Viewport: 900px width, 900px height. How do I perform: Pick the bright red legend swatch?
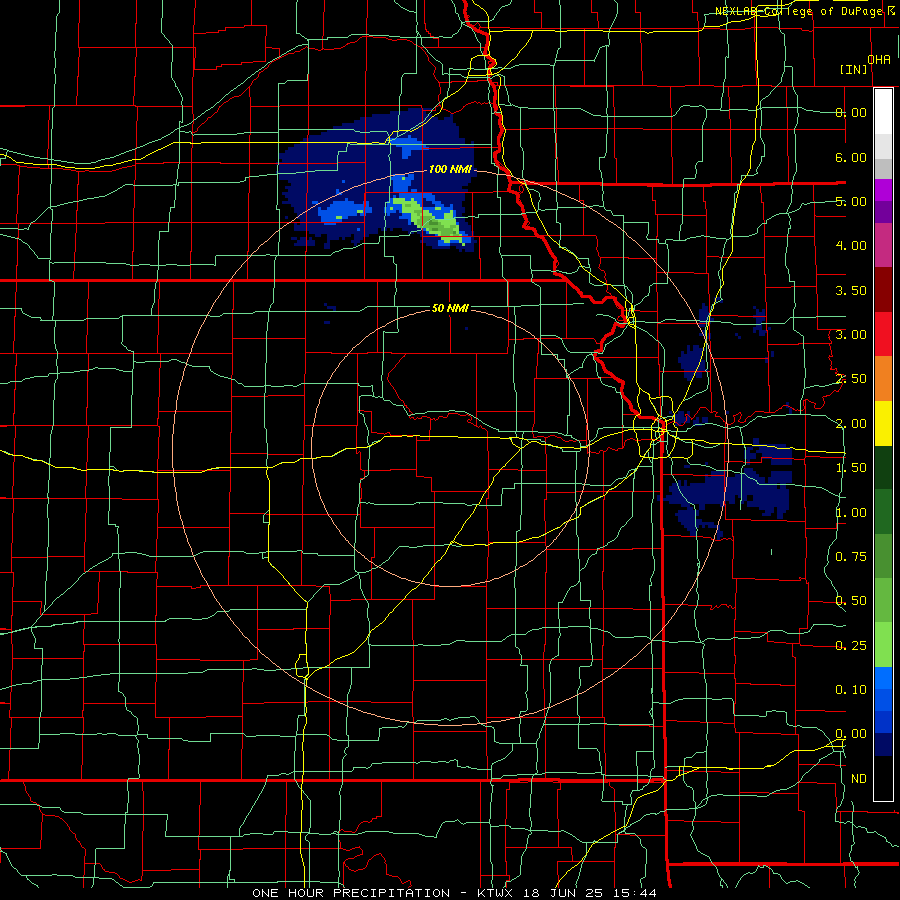click(883, 334)
